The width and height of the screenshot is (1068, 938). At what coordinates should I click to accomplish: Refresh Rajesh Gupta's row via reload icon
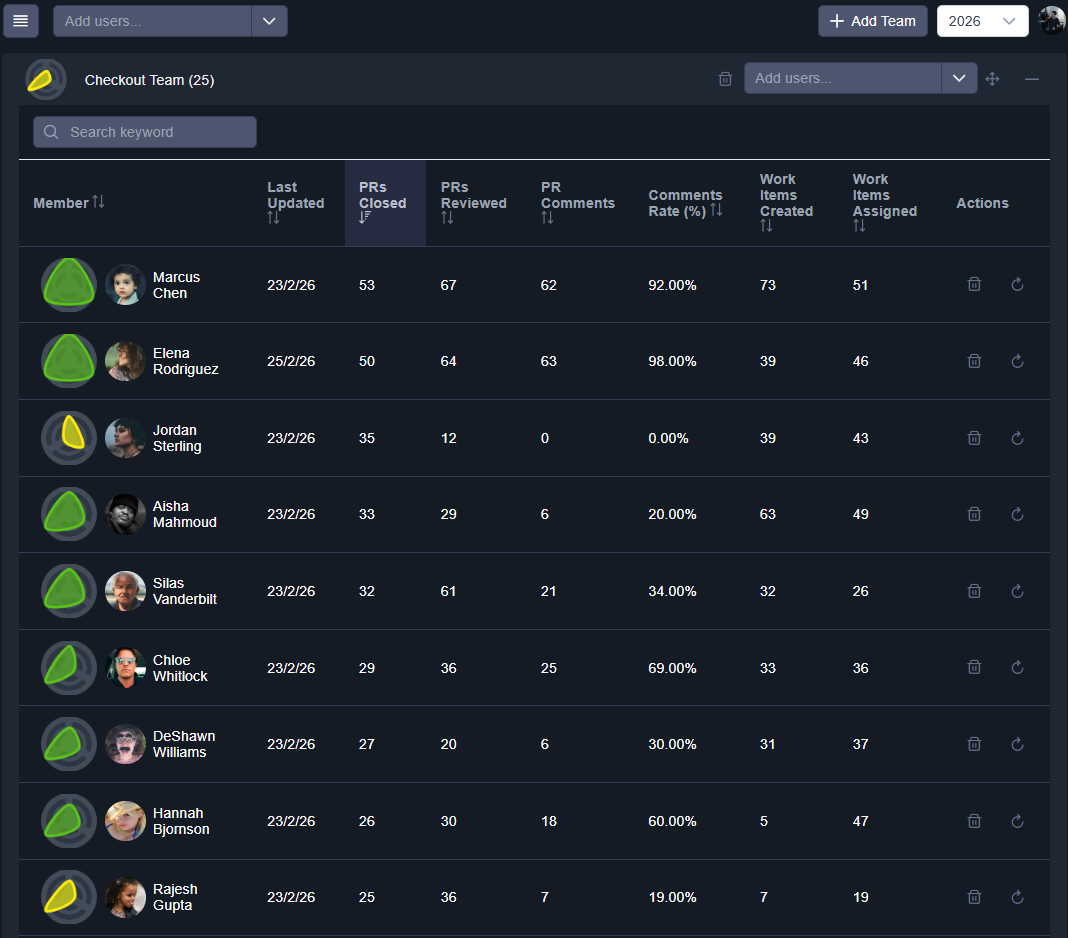[1017, 897]
